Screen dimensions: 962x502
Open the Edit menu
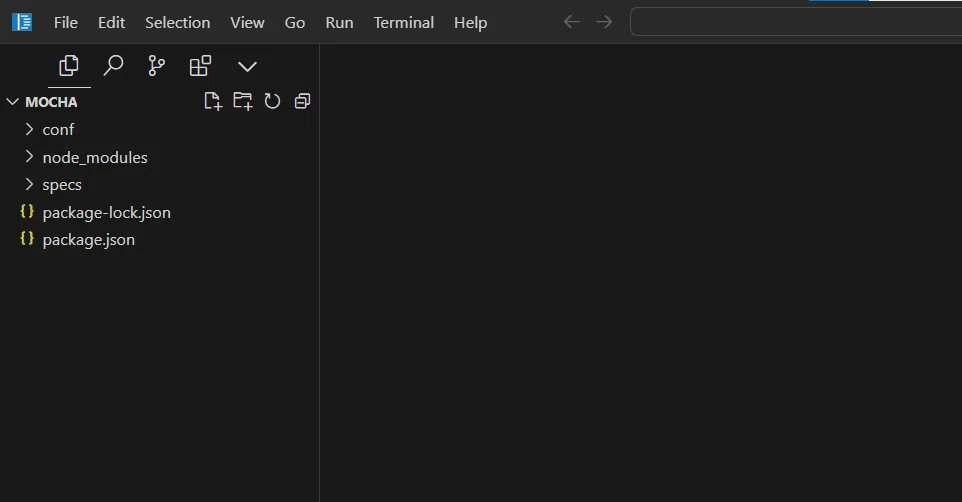click(x=112, y=23)
